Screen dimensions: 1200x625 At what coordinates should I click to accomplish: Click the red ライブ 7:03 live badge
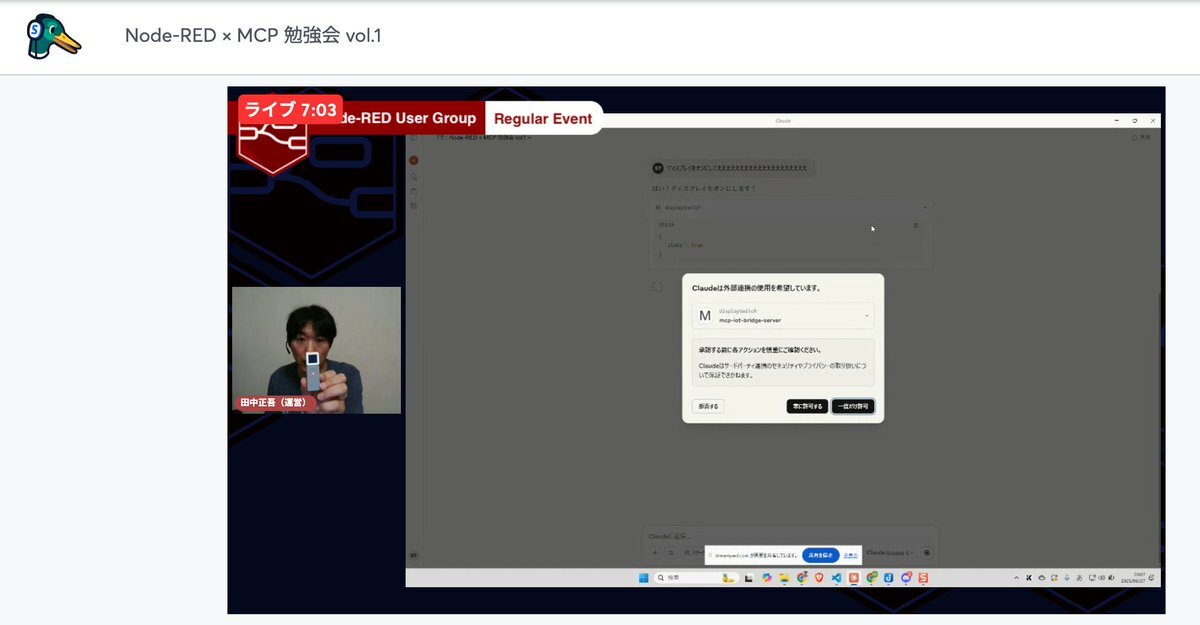(x=290, y=110)
